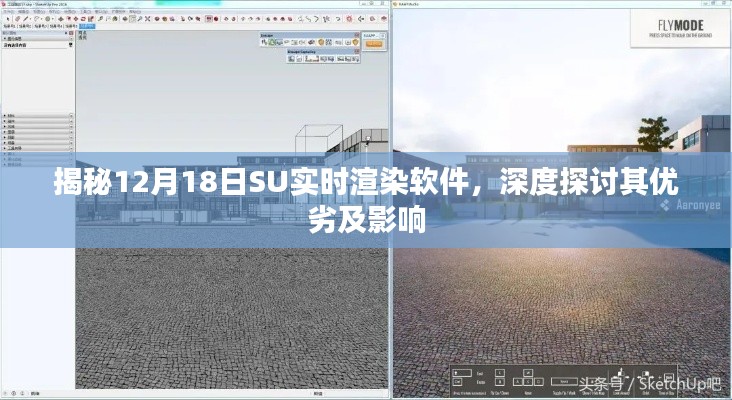The width and height of the screenshot is (732, 400).
Task: Click the orange button in SUAPP toolbar
Action: click(x=374, y=44)
